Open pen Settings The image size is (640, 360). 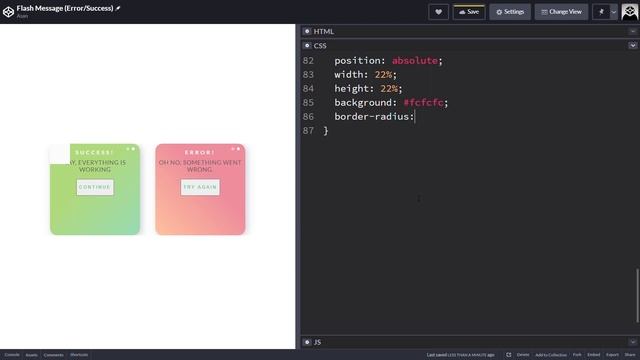click(x=510, y=12)
